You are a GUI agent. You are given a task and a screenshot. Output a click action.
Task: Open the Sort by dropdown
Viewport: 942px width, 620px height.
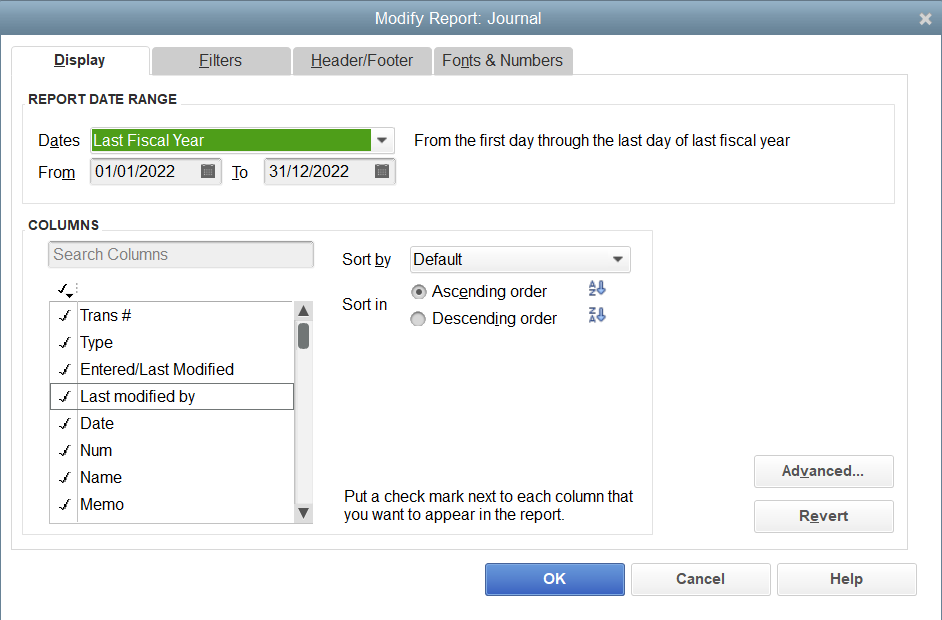coord(520,260)
